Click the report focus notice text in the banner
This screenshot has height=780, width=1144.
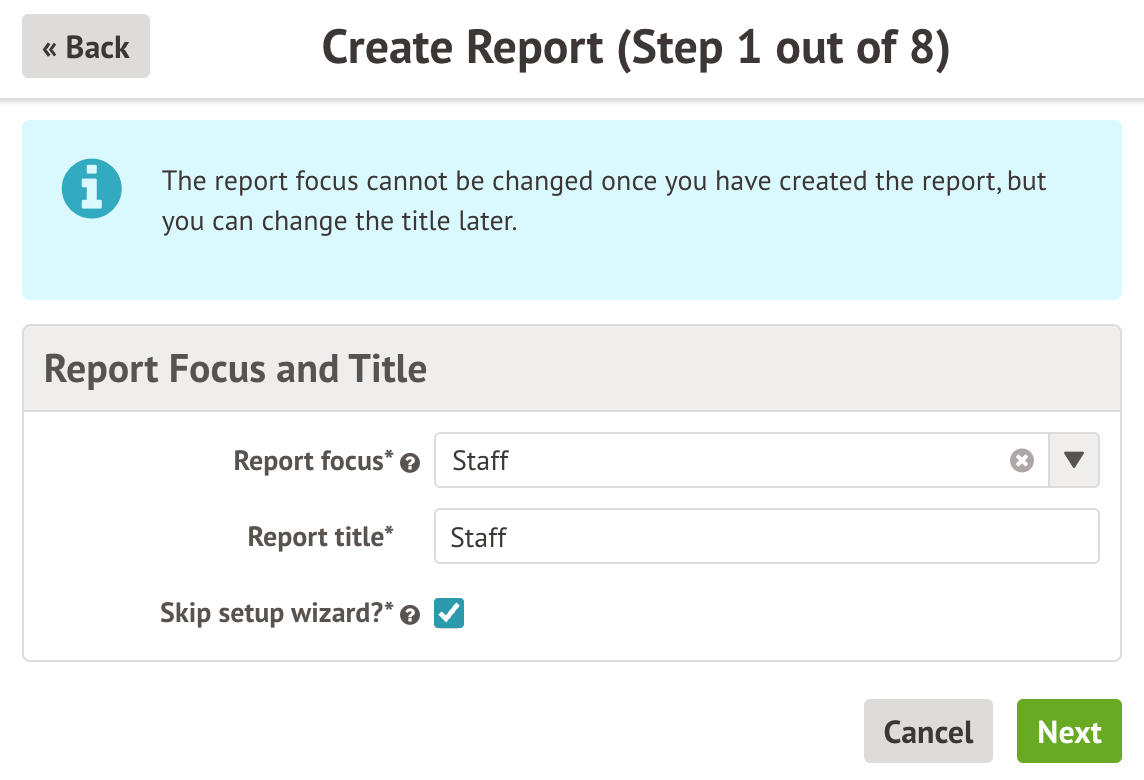point(604,201)
